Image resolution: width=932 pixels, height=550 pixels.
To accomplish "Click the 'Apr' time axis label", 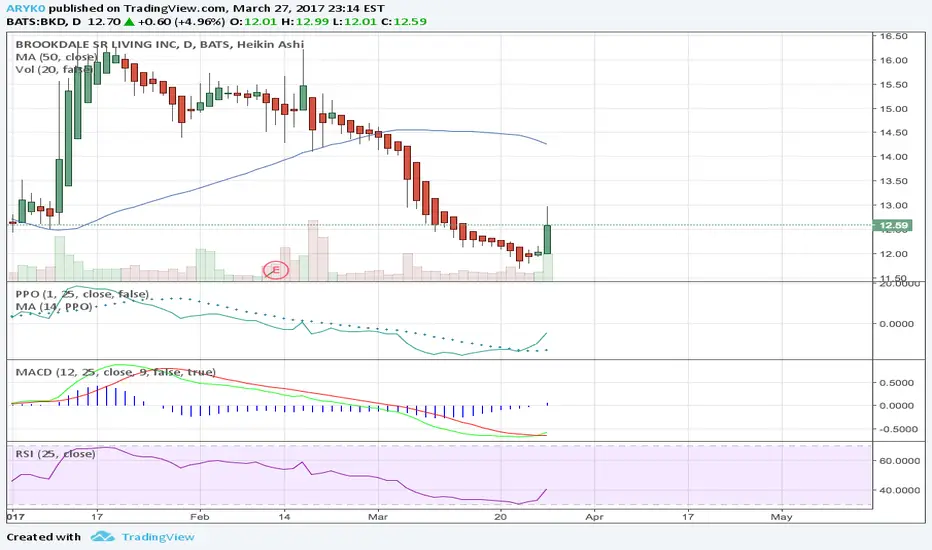I will click(x=594, y=517).
